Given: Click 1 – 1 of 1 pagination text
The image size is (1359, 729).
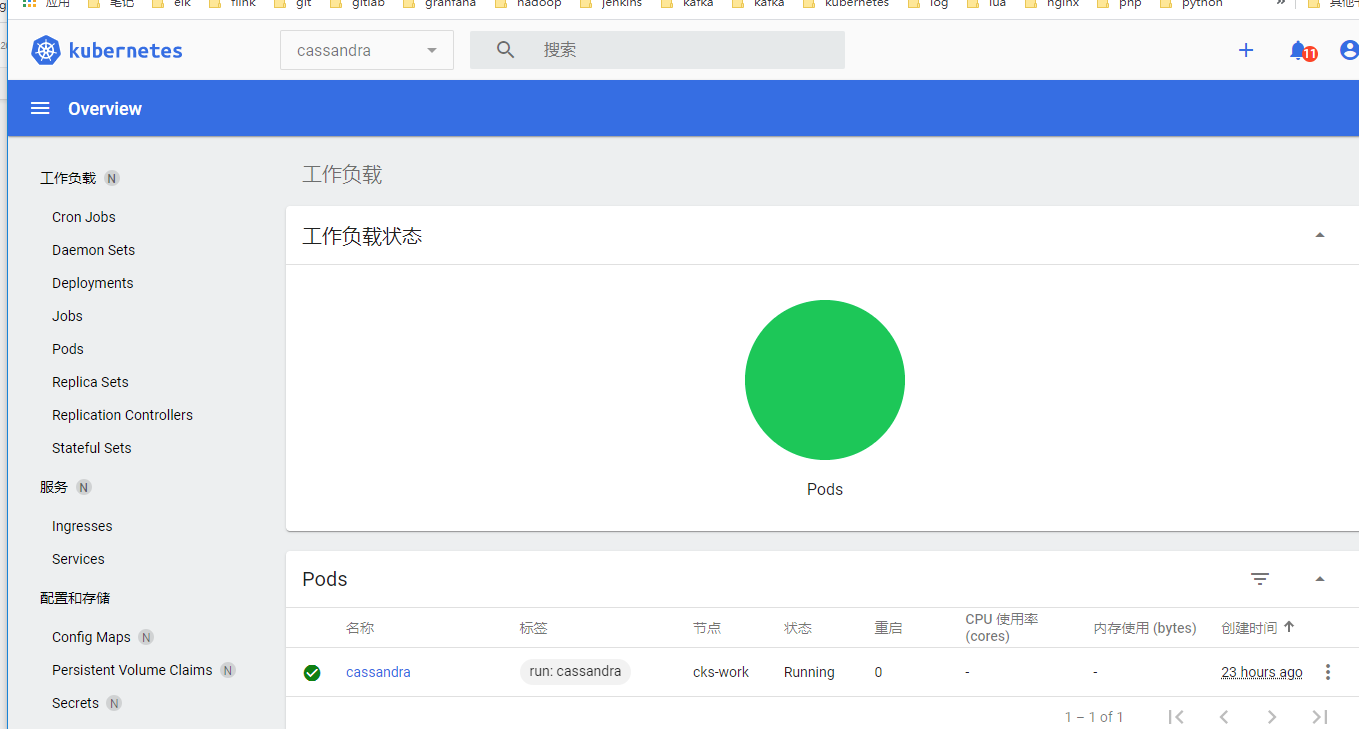Looking at the screenshot, I should click(1094, 717).
